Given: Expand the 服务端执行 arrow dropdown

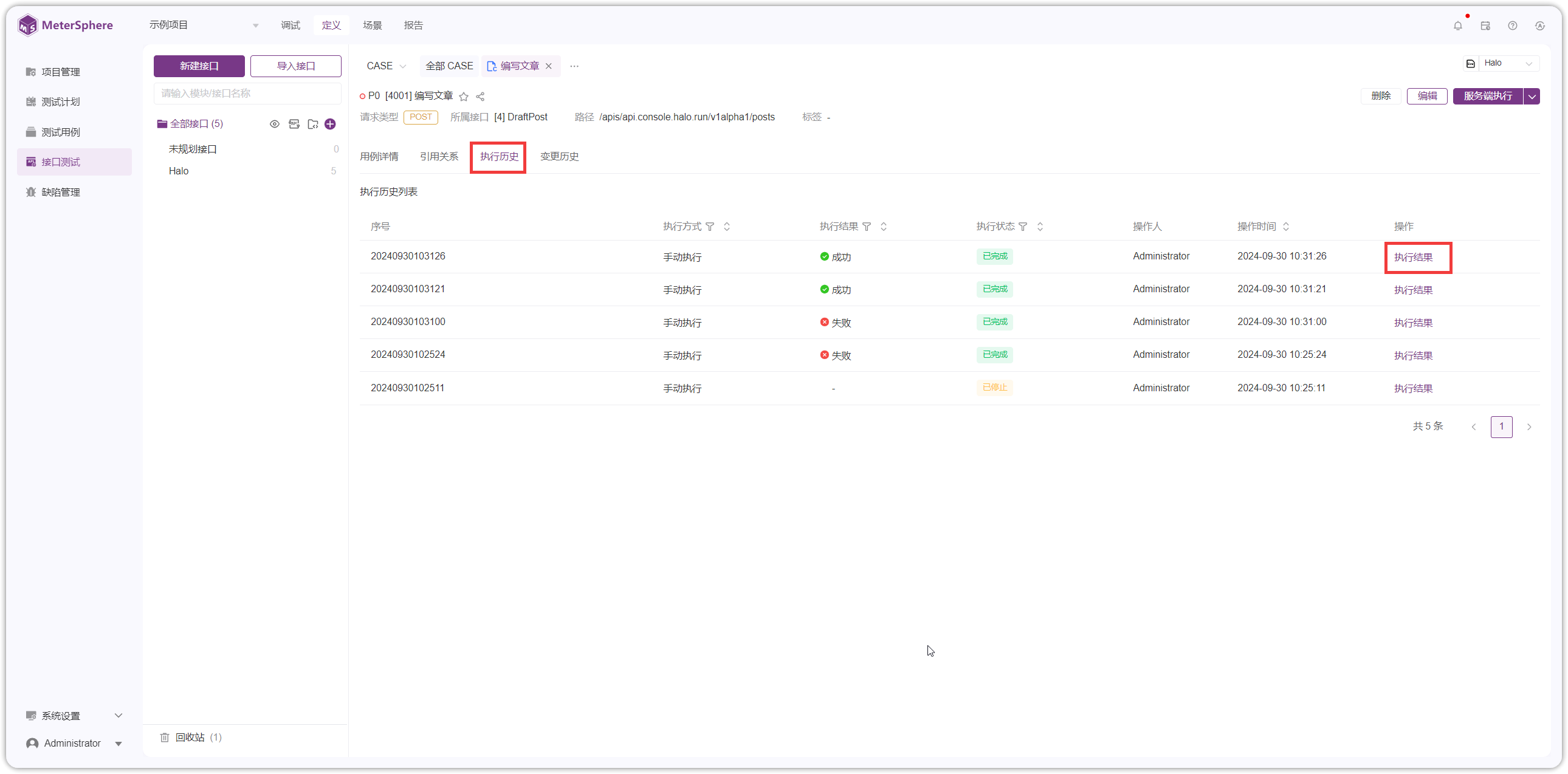Looking at the screenshot, I should coord(1532,96).
